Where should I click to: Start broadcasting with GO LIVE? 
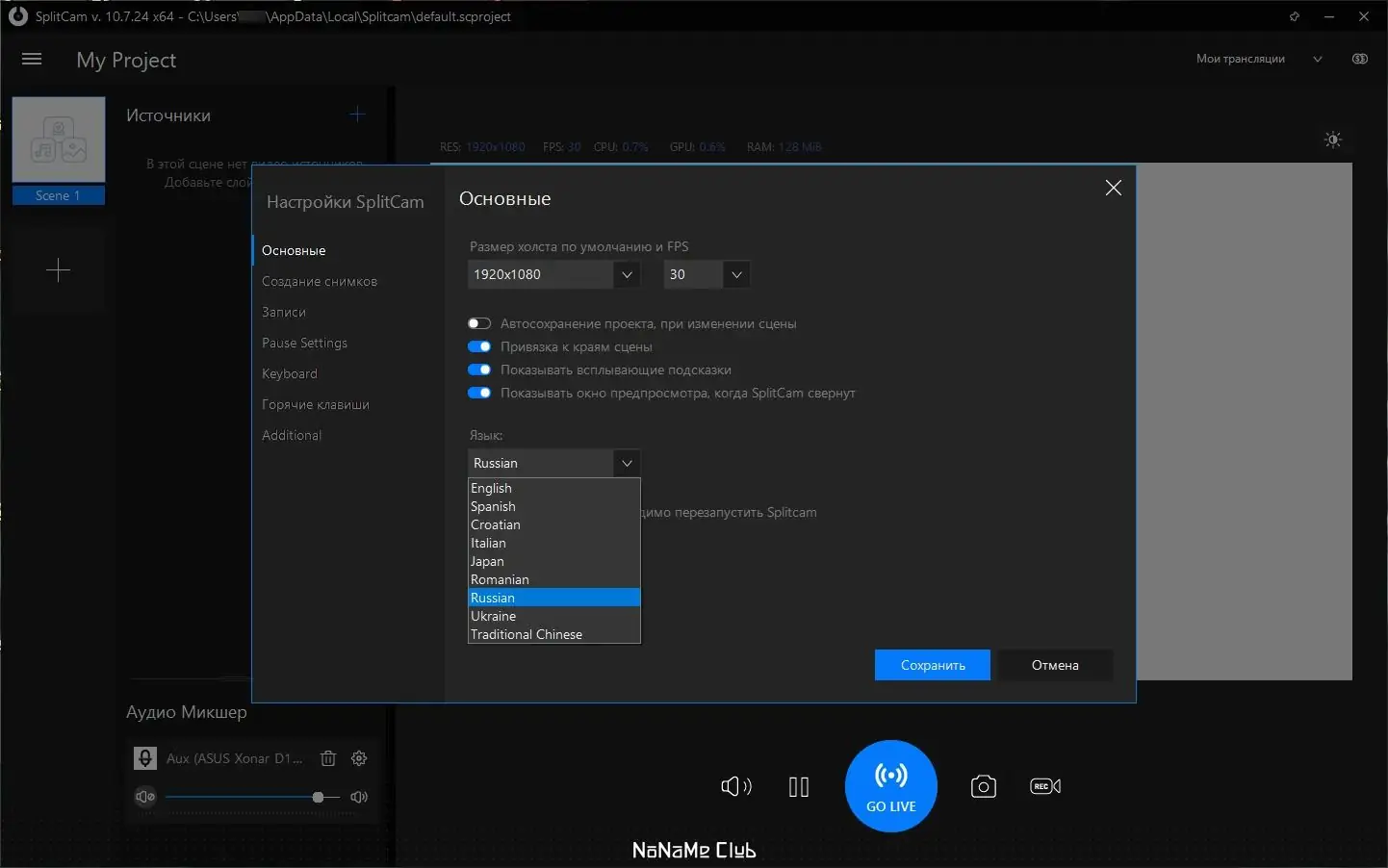point(890,785)
